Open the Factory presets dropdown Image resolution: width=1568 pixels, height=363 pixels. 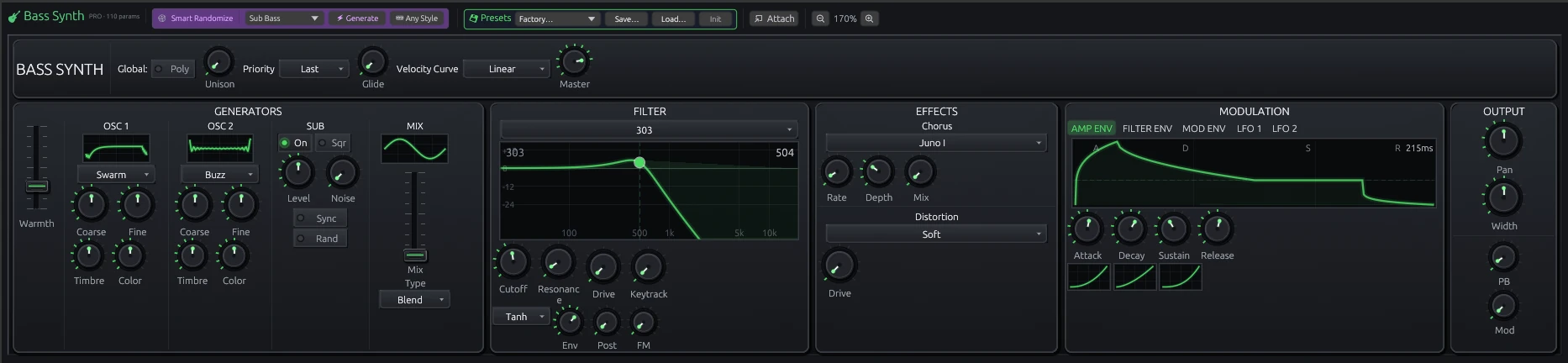click(x=556, y=18)
